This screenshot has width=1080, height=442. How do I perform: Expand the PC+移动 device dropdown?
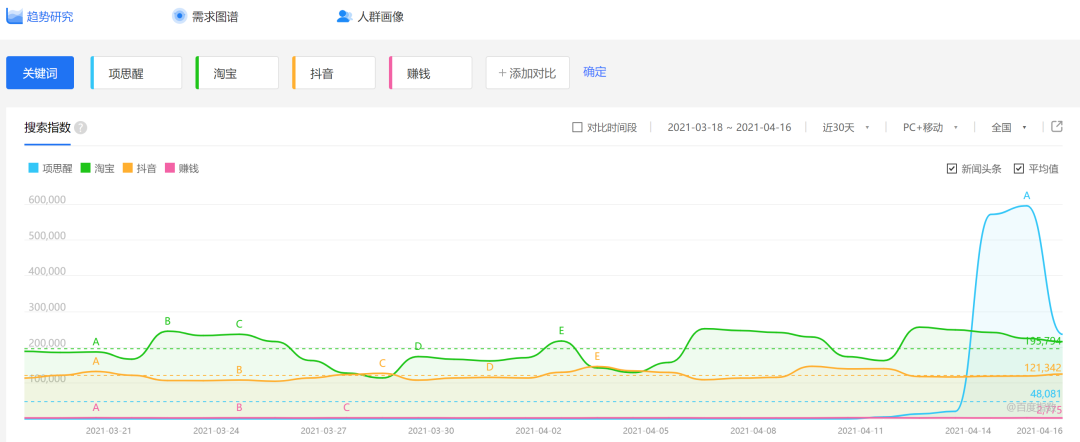929,128
